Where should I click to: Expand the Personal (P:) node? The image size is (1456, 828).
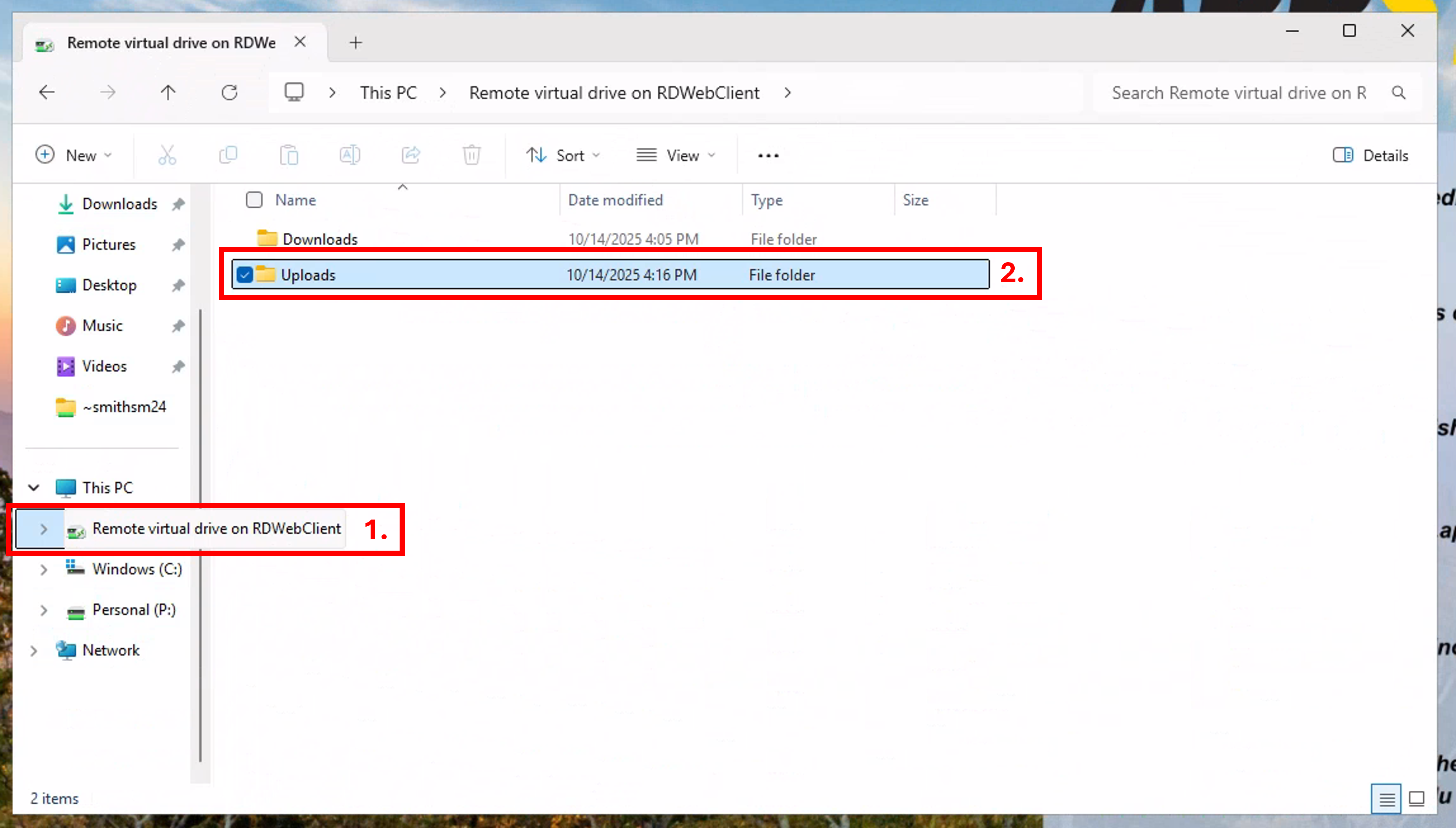pos(44,610)
